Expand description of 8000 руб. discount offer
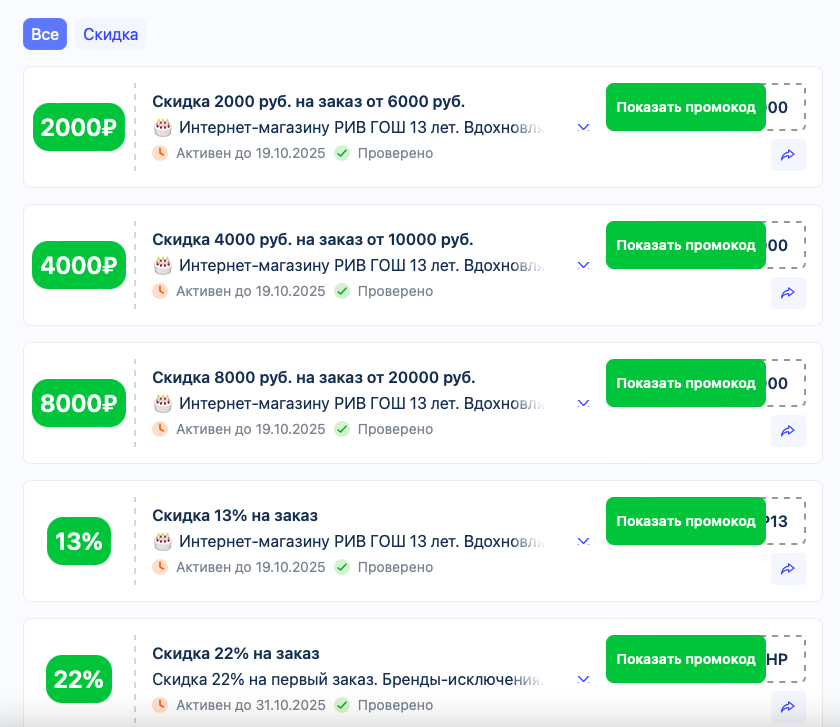840x727 pixels. 583,403
